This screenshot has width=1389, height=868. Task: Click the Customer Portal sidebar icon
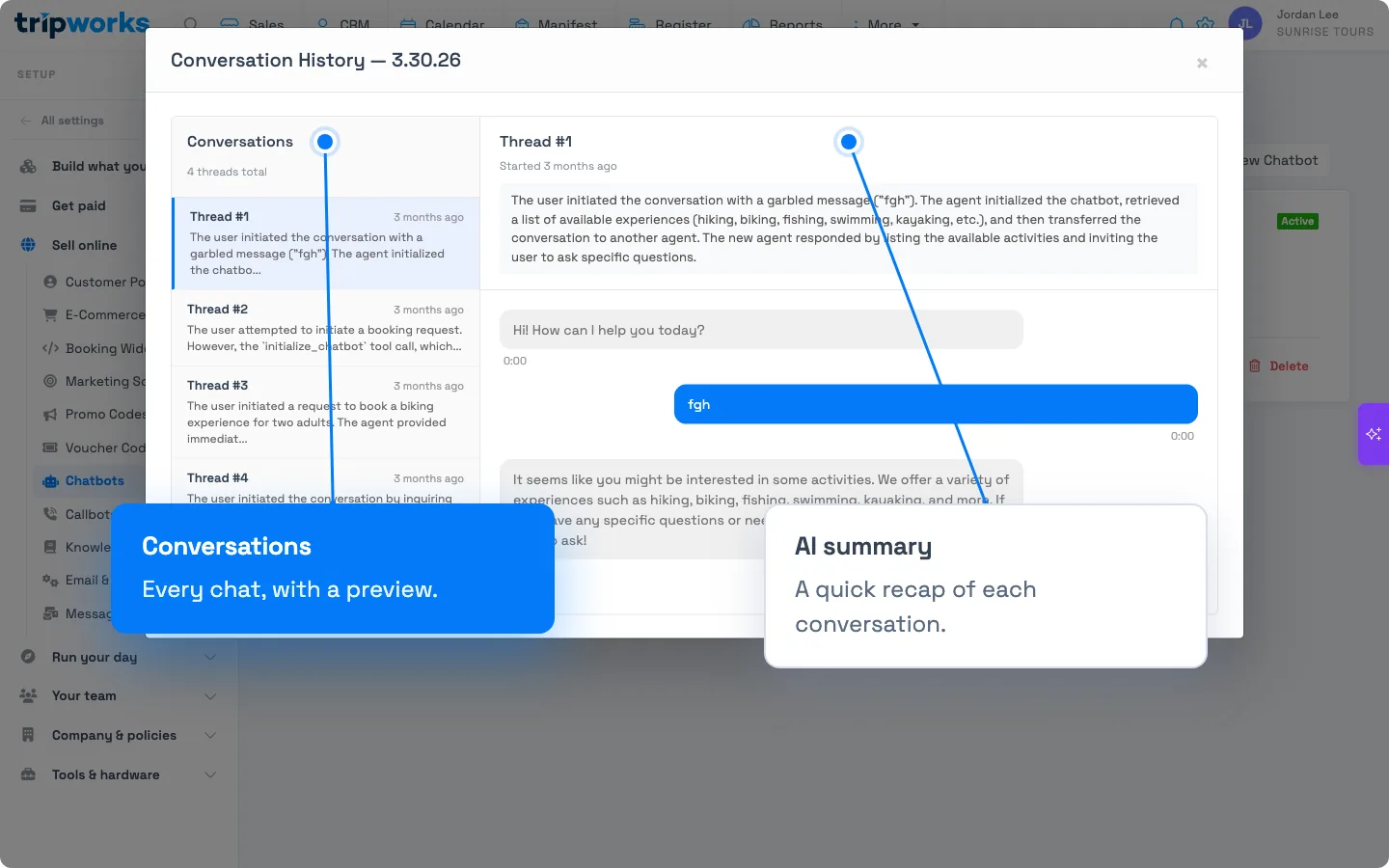[x=50, y=282]
